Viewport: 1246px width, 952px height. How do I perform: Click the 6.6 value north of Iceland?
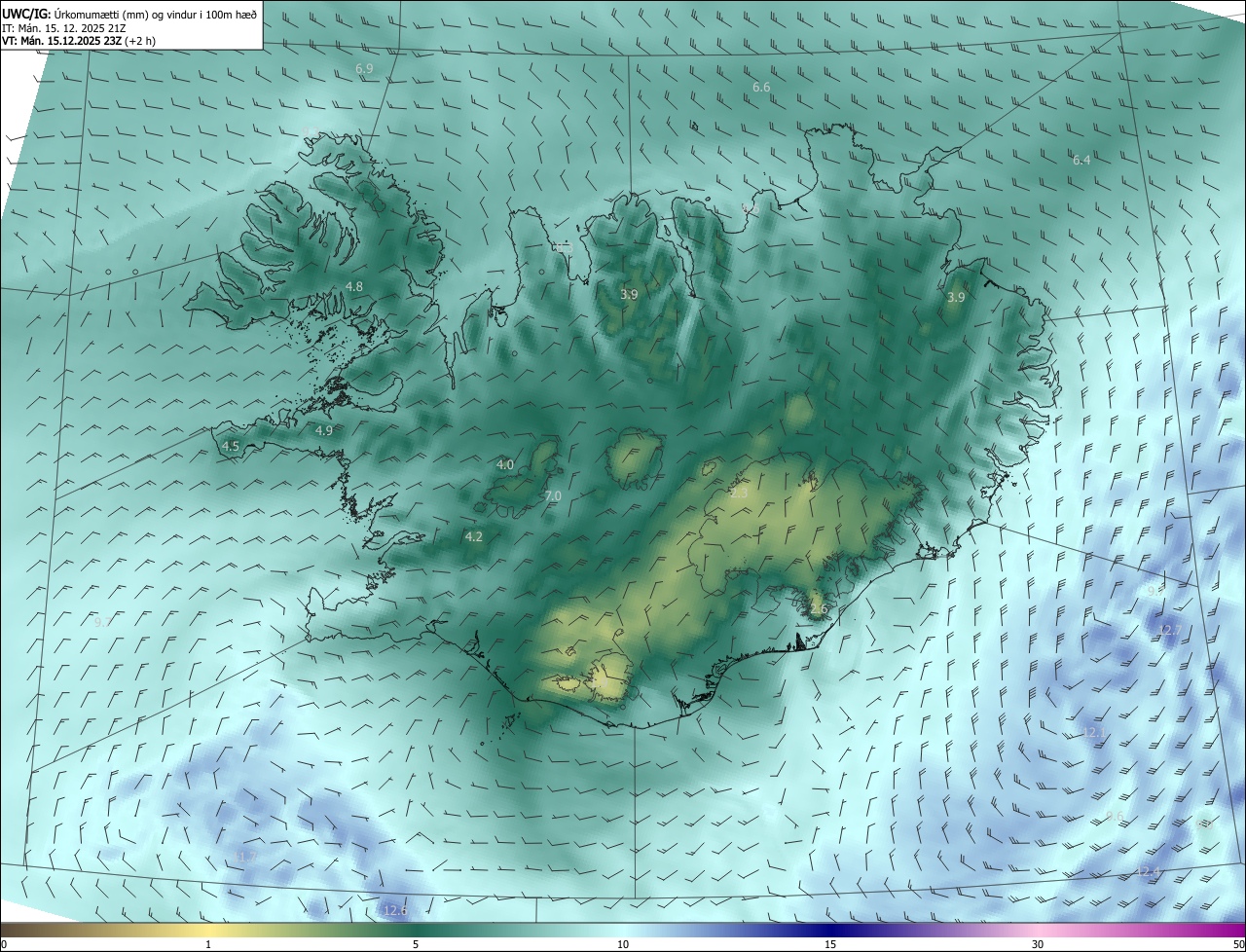761,88
